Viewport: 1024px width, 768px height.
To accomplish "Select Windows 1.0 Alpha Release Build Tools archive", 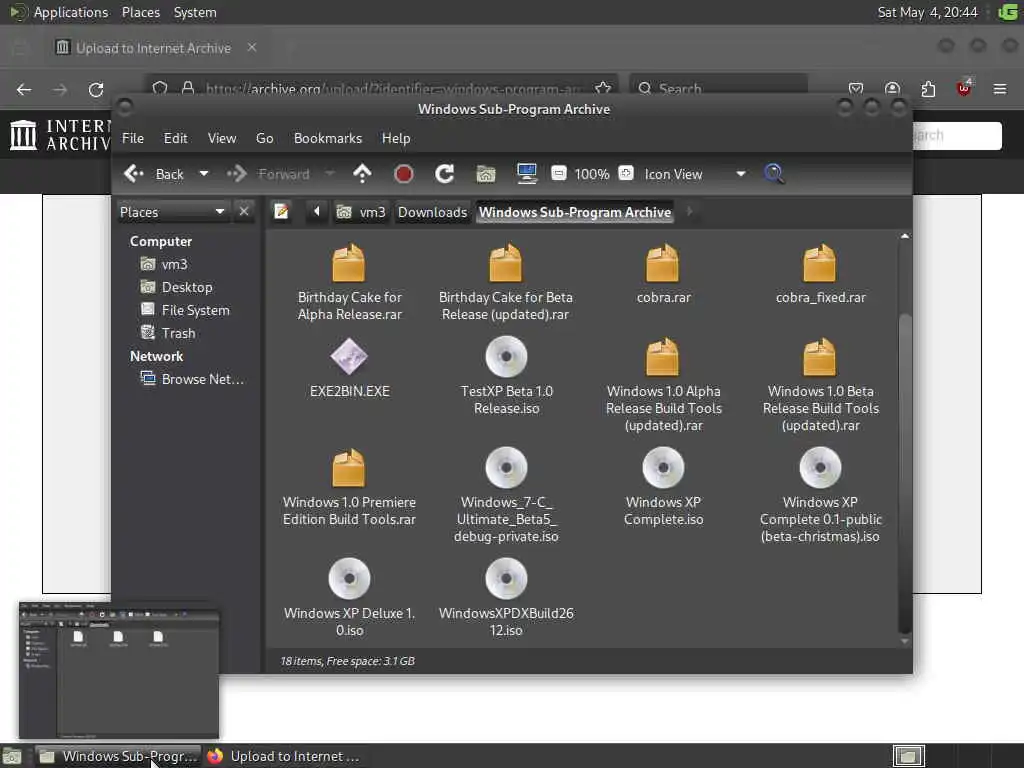I will (x=664, y=385).
